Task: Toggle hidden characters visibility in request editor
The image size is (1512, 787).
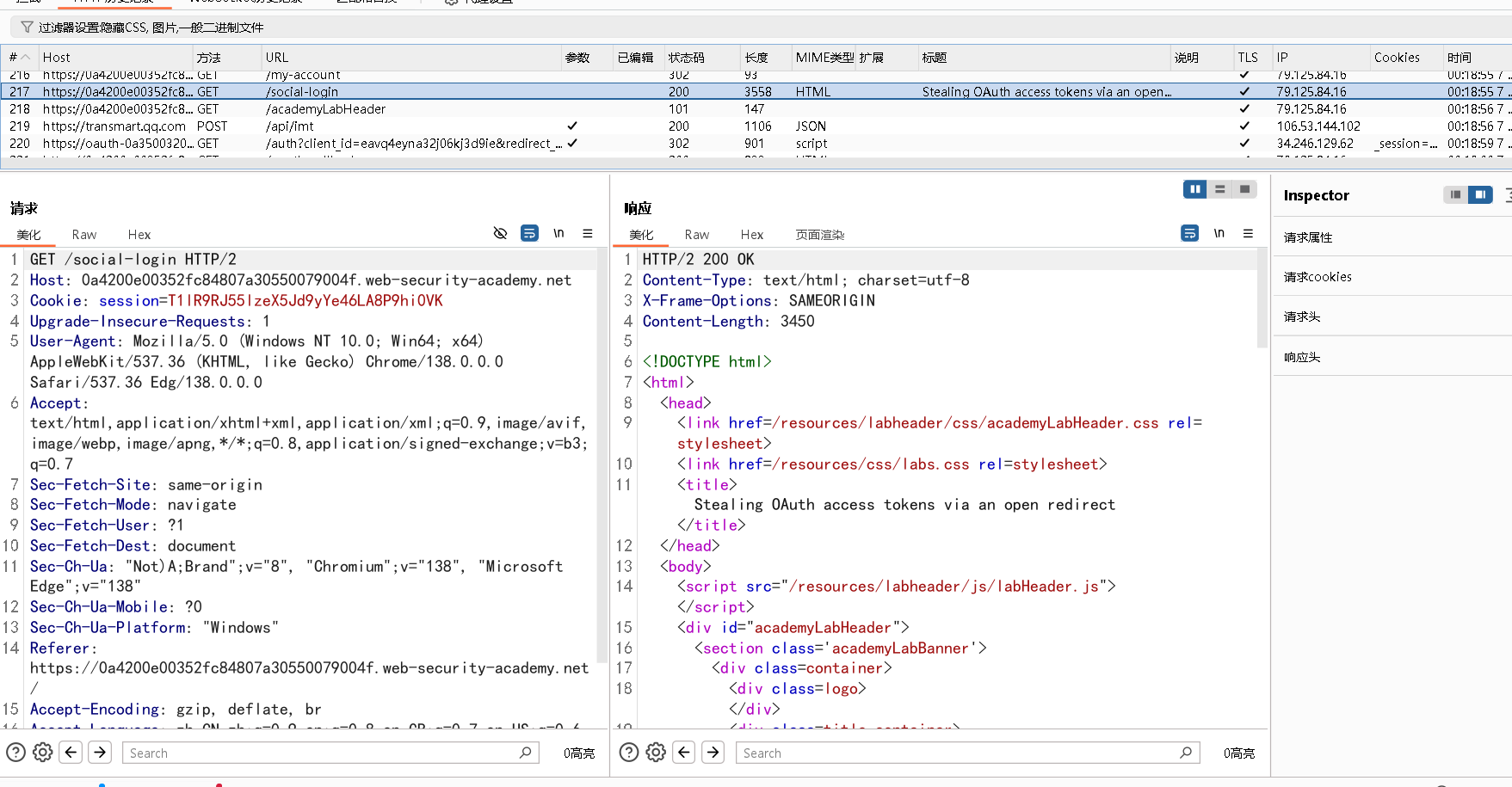Action: pyautogui.click(x=501, y=233)
